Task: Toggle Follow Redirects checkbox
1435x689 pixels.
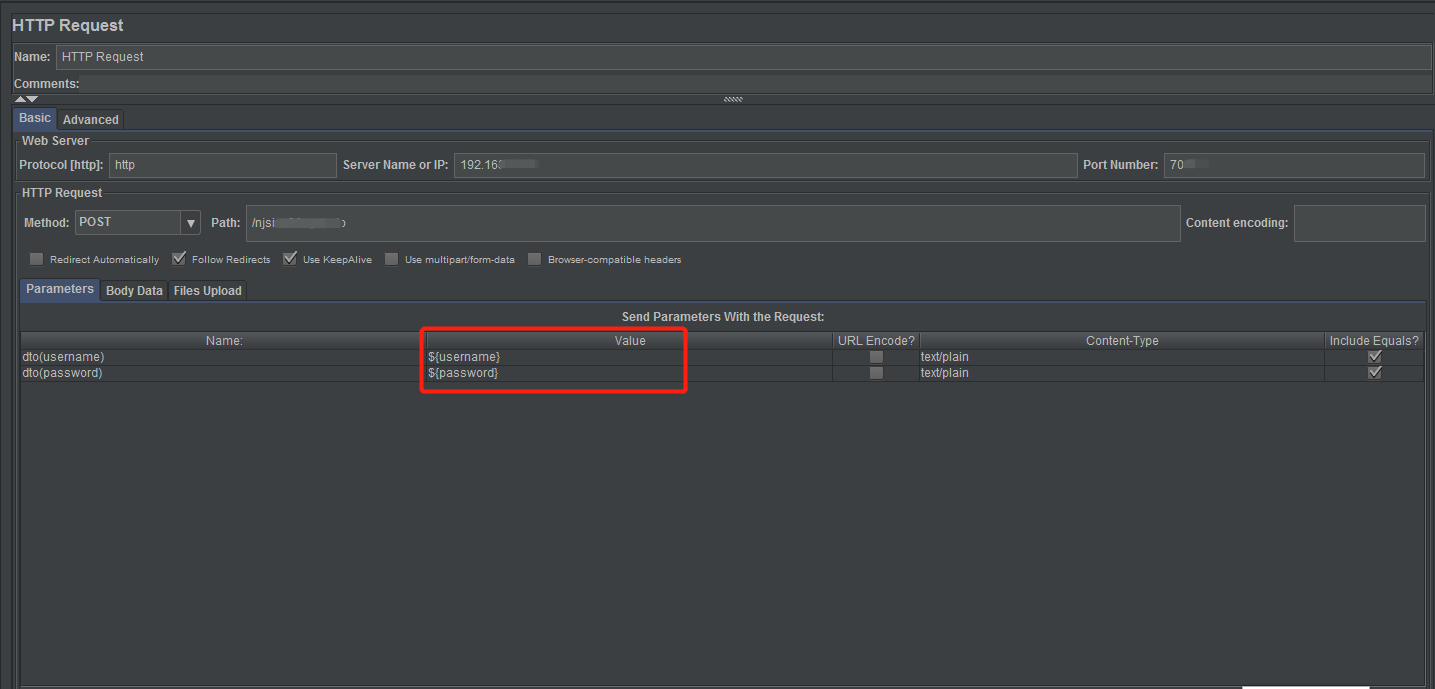Action: 179,259
